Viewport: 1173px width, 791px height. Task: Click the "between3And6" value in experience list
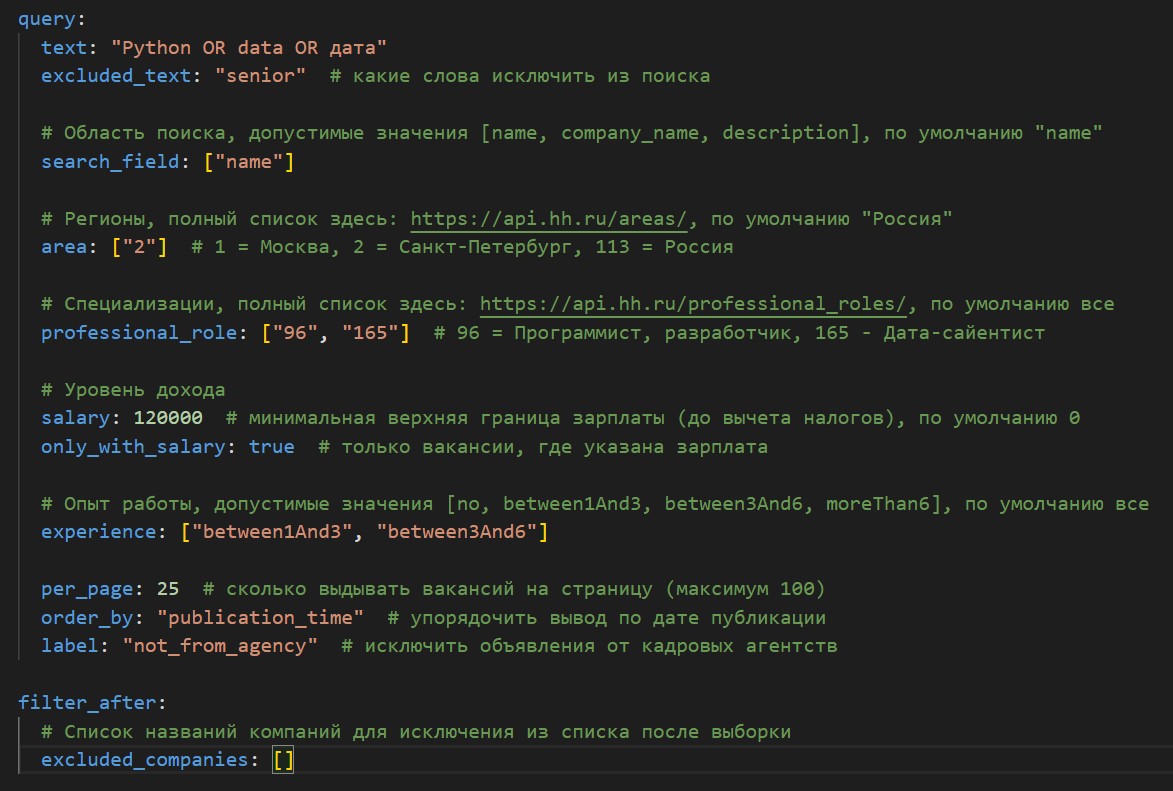[457, 532]
